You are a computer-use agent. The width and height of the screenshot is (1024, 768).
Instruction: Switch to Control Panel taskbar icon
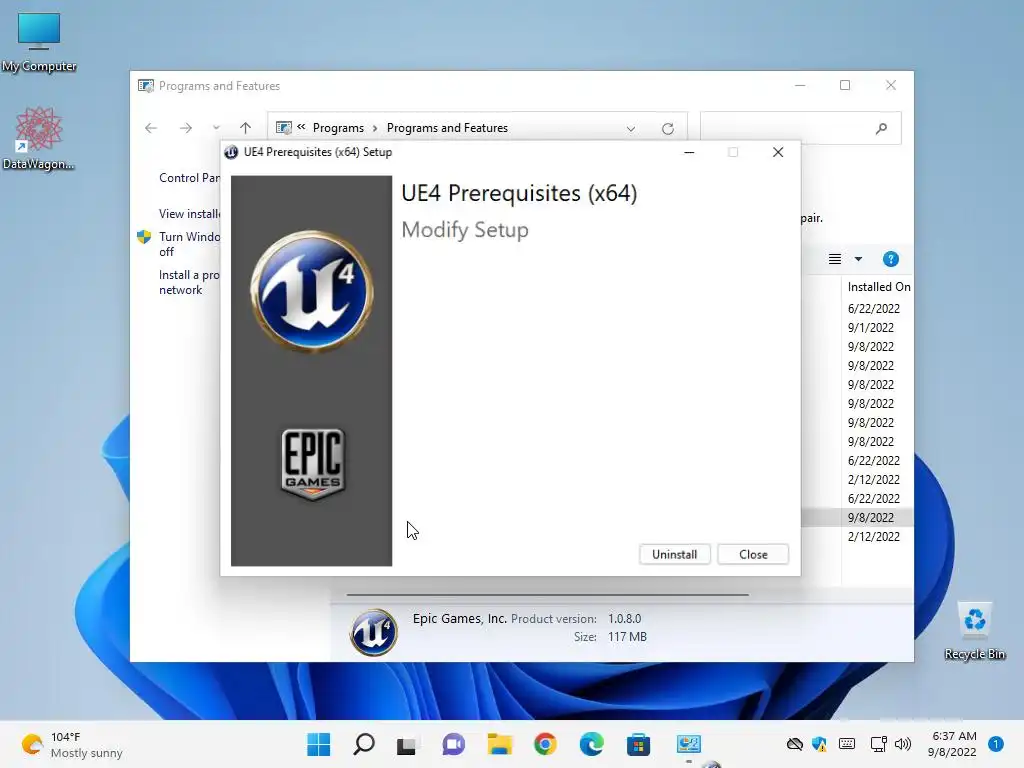pos(688,744)
